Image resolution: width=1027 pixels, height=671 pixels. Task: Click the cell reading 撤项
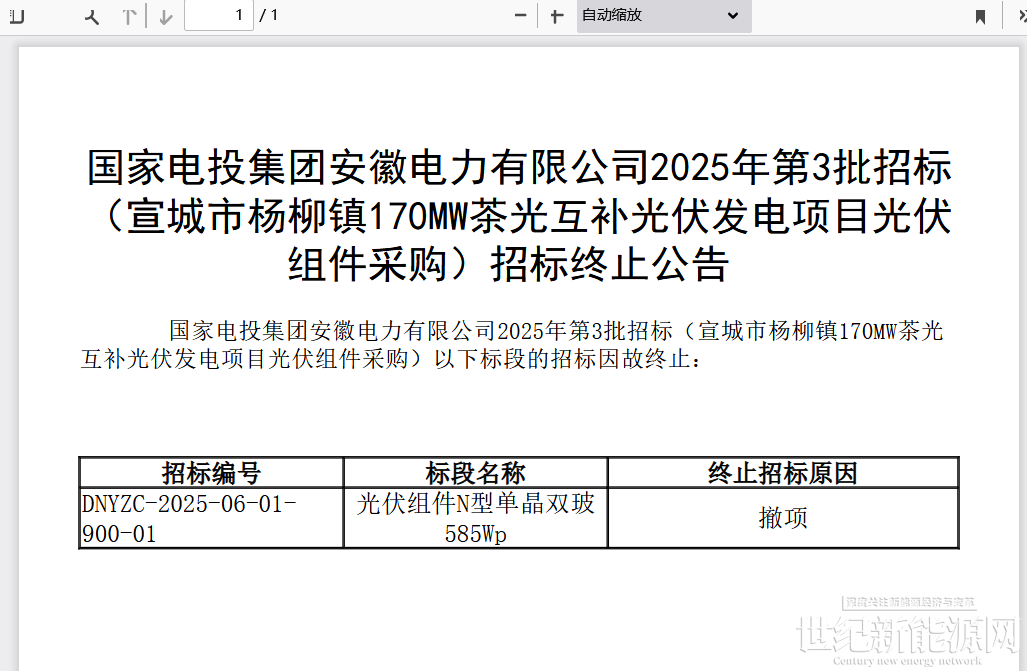783,518
